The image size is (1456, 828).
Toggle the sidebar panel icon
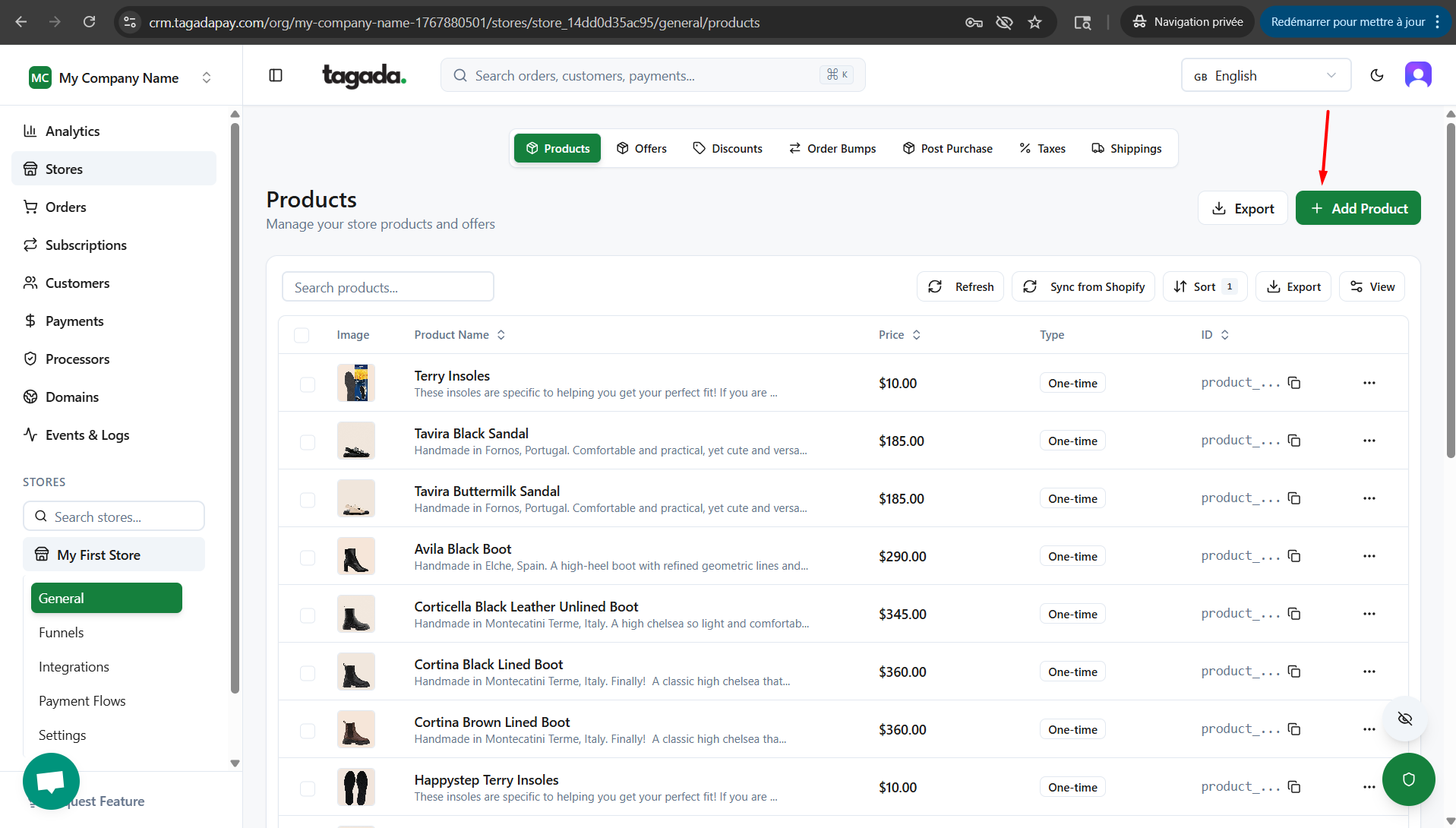pos(276,75)
